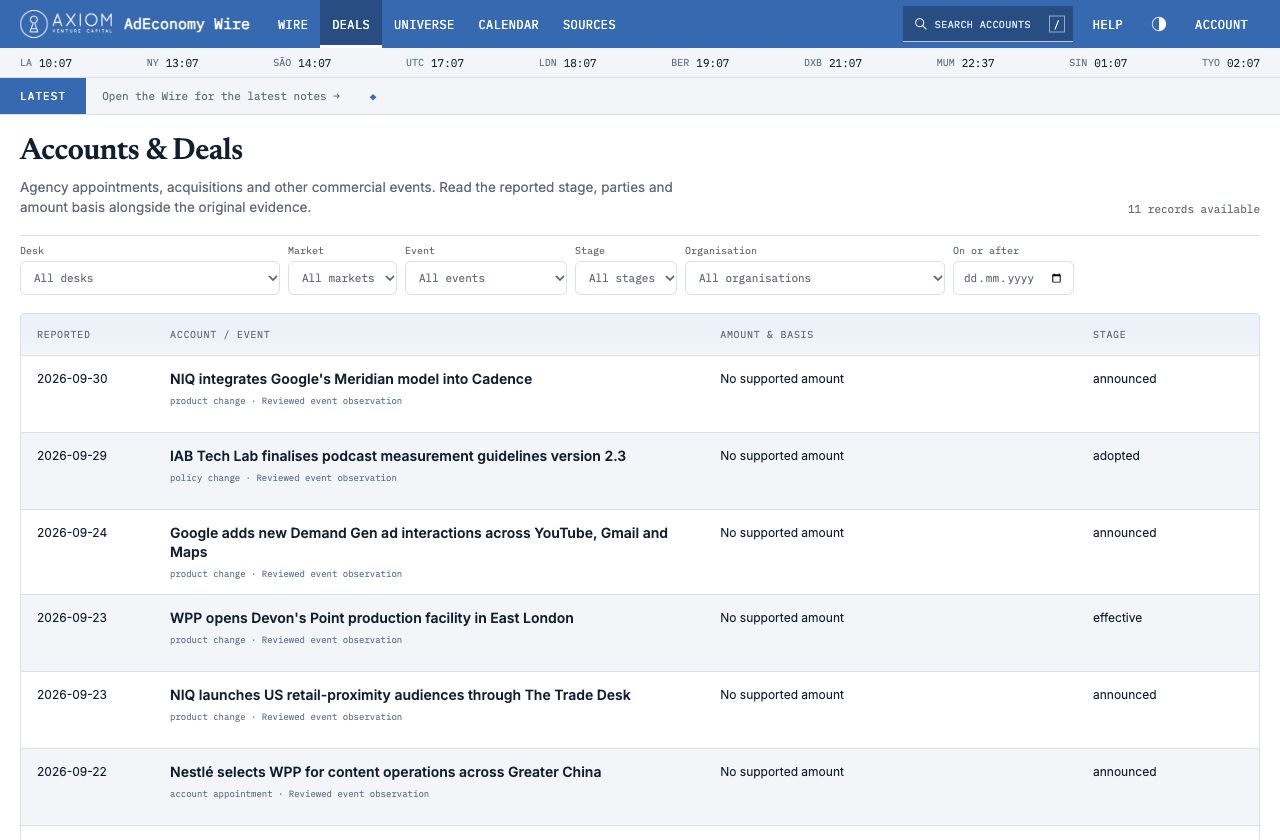Open the Help link
The image size is (1280, 840).
pyautogui.click(x=1107, y=24)
